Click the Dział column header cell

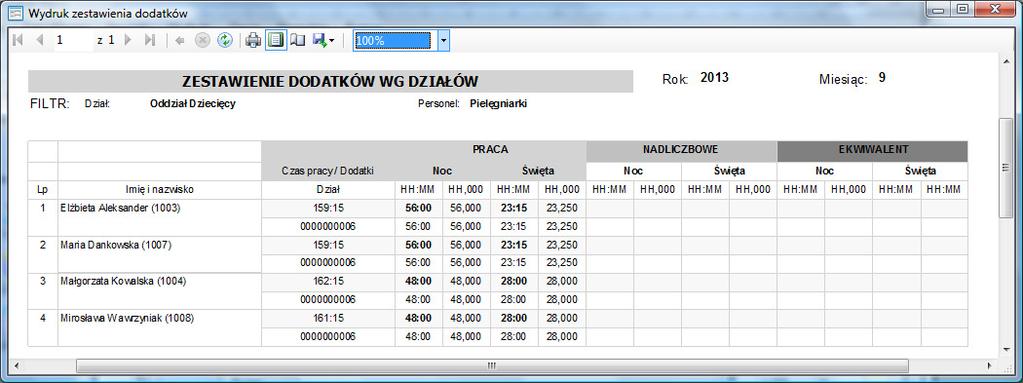pos(328,190)
